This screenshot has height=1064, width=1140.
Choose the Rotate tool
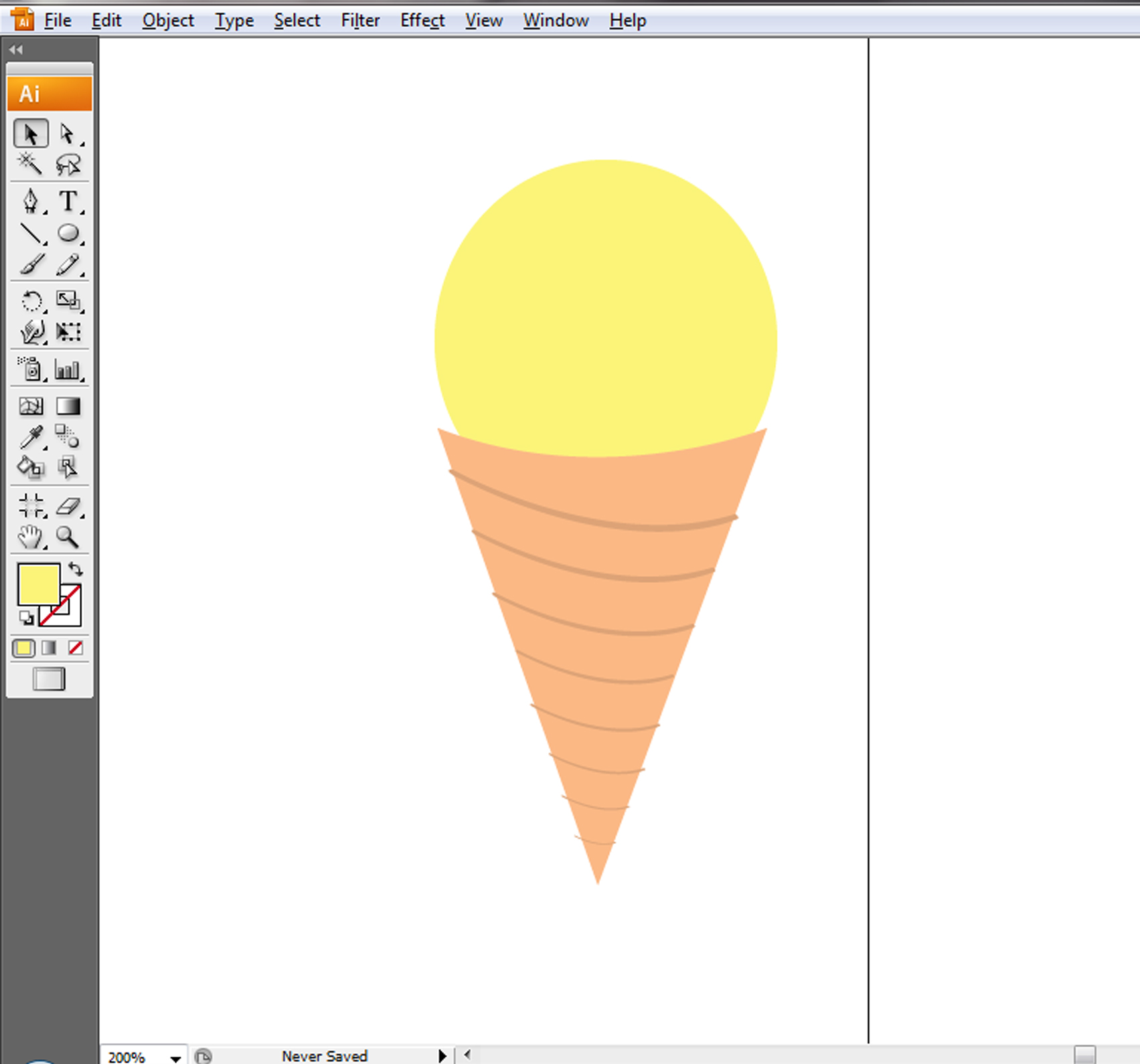(x=31, y=300)
